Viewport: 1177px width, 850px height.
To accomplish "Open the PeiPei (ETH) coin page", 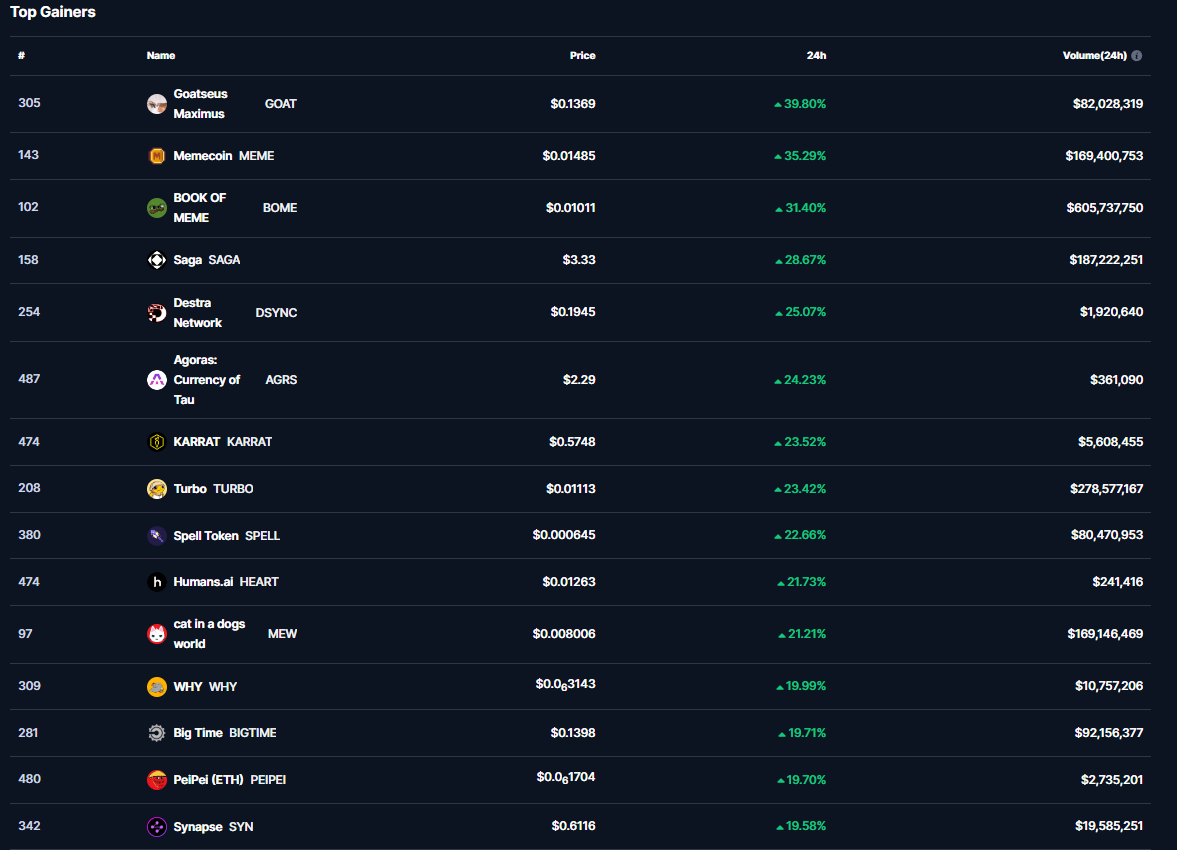I will click(209, 779).
